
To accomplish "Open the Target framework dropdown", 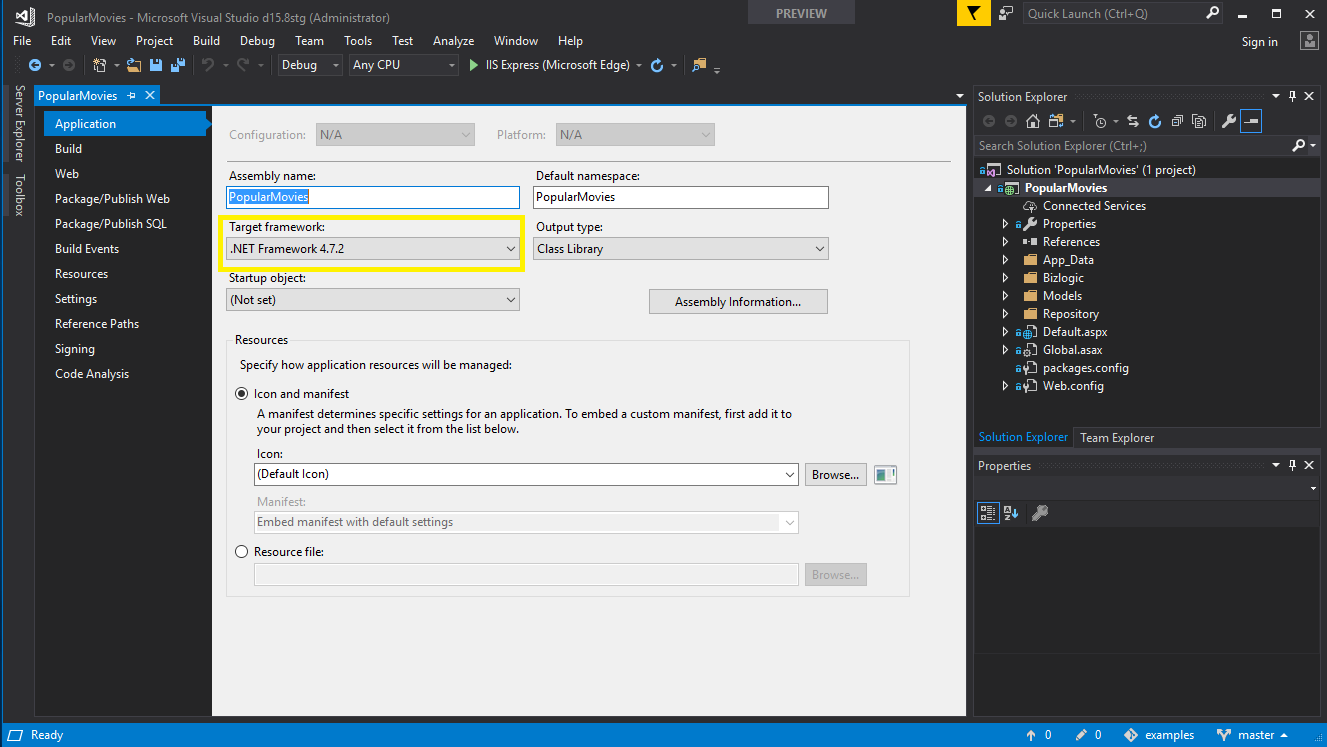I will tap(373, 249).
